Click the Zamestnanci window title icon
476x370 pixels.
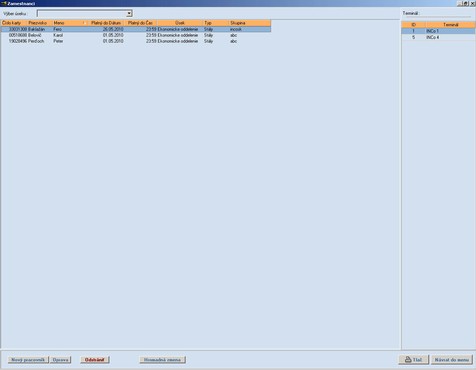(4, 3)
